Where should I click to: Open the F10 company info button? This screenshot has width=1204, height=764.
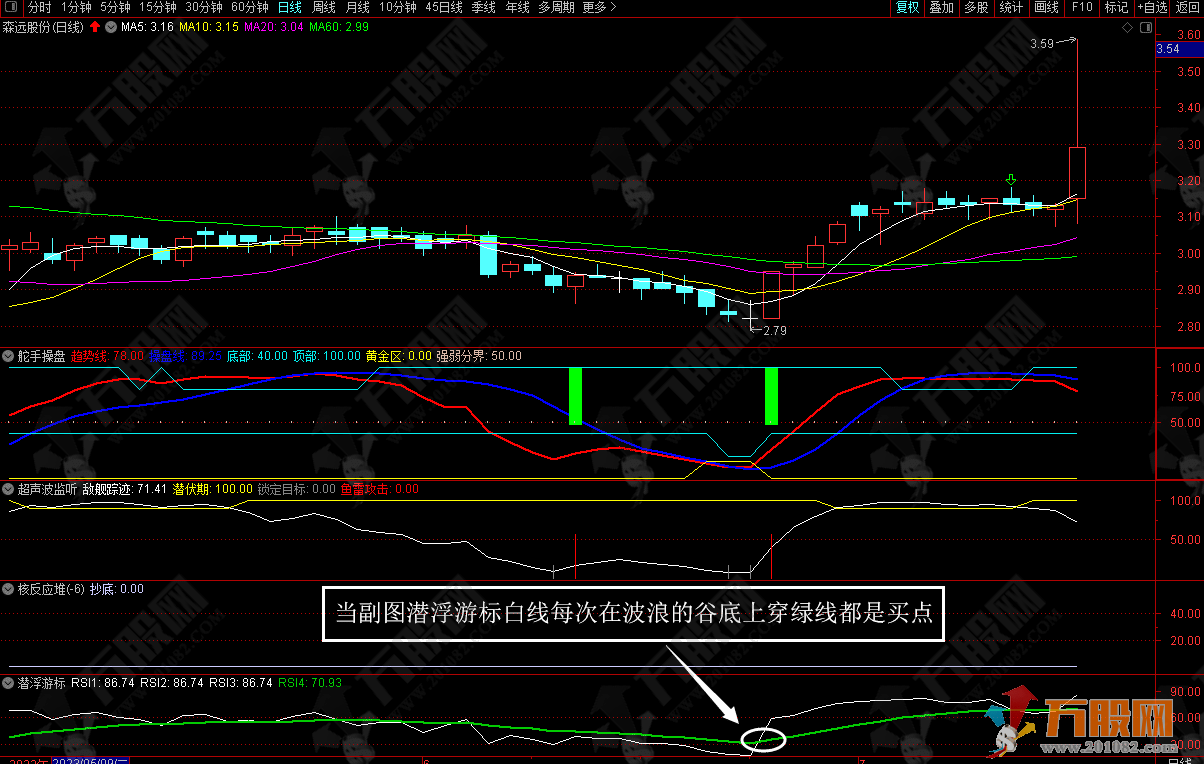coord(1082,7)
